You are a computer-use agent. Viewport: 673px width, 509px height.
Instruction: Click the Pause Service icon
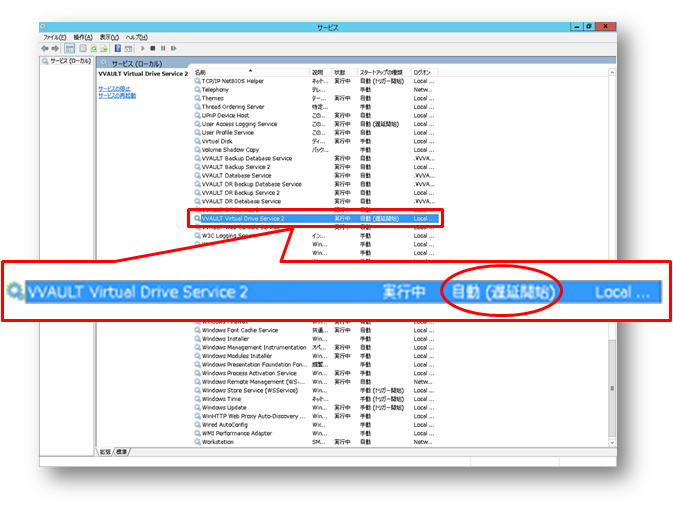click(163, 48)
